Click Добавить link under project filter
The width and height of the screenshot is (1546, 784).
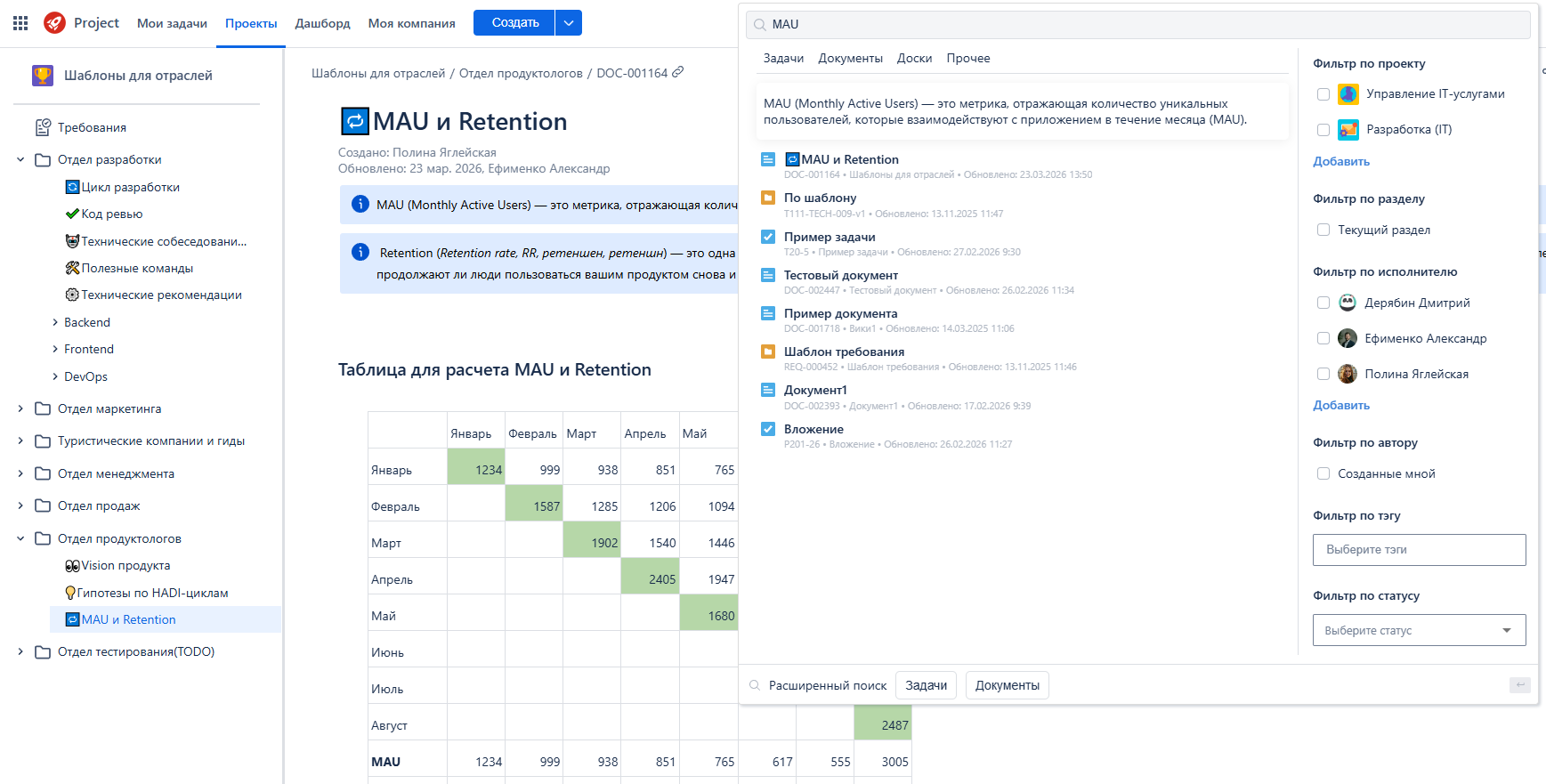coord(1340,161)
